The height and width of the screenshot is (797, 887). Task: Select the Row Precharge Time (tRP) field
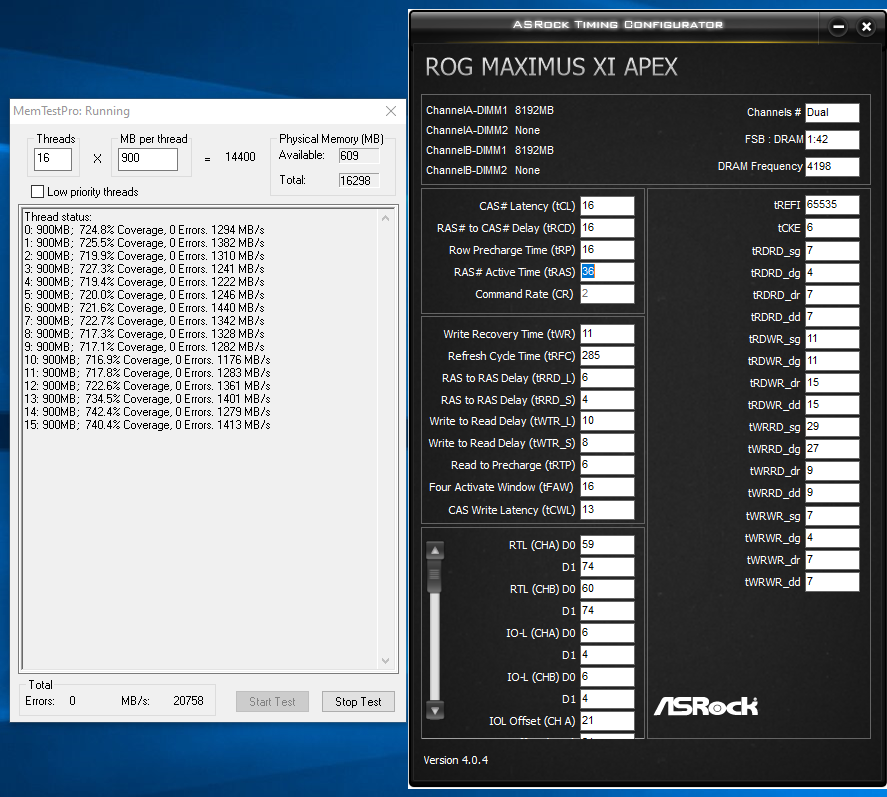pos(607,250)
